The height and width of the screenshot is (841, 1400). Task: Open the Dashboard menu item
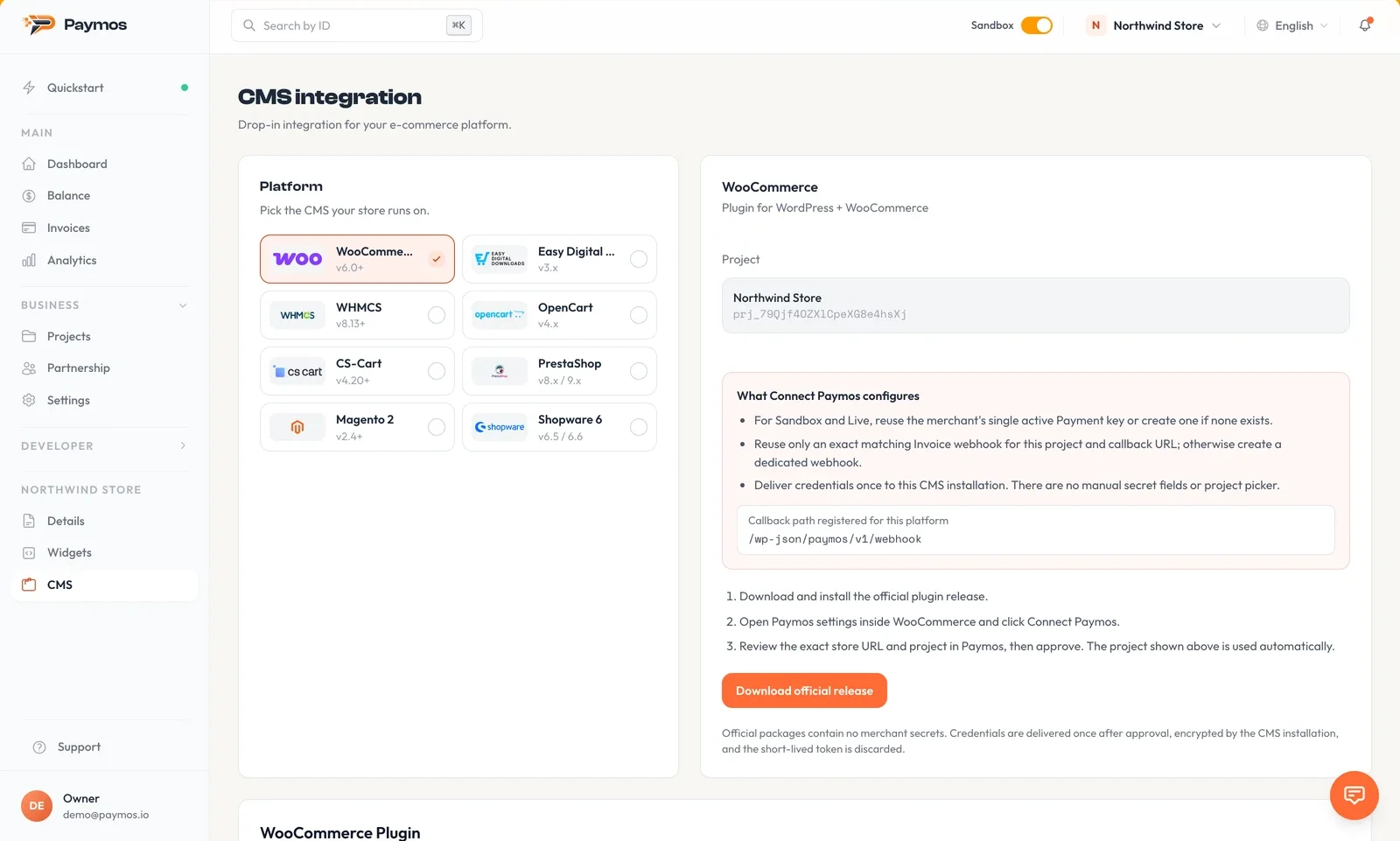tap(104, 164)
